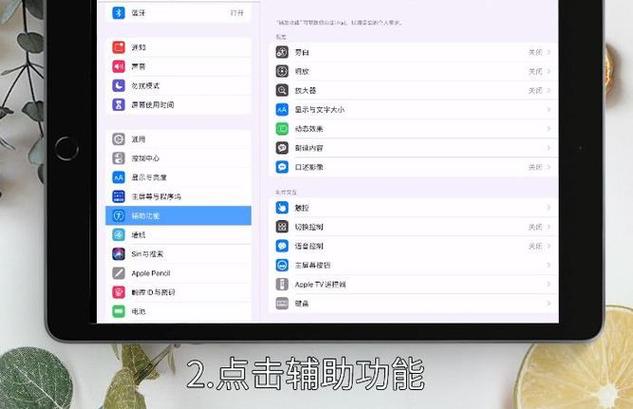633x409 pixels.
Task: Tap the 语音控制 voice control icon
Action: click(282, 246)
